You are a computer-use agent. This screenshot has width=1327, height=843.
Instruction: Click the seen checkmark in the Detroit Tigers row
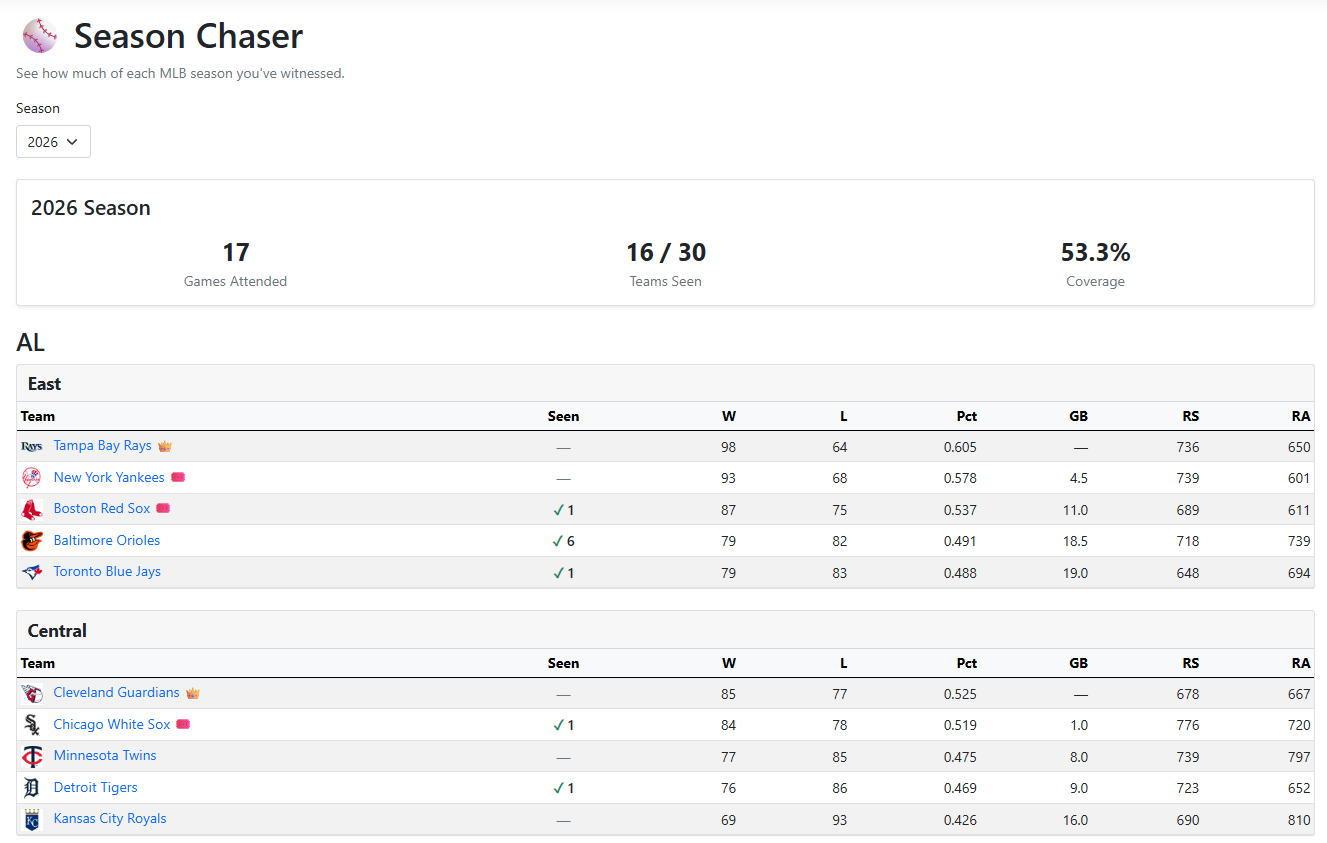coord(558,788)
